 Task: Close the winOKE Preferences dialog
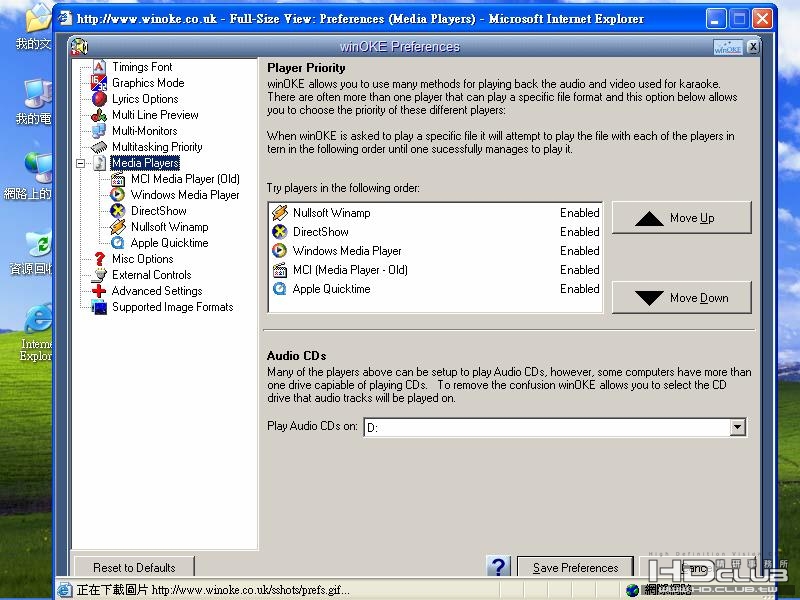[x=753, y=47]
